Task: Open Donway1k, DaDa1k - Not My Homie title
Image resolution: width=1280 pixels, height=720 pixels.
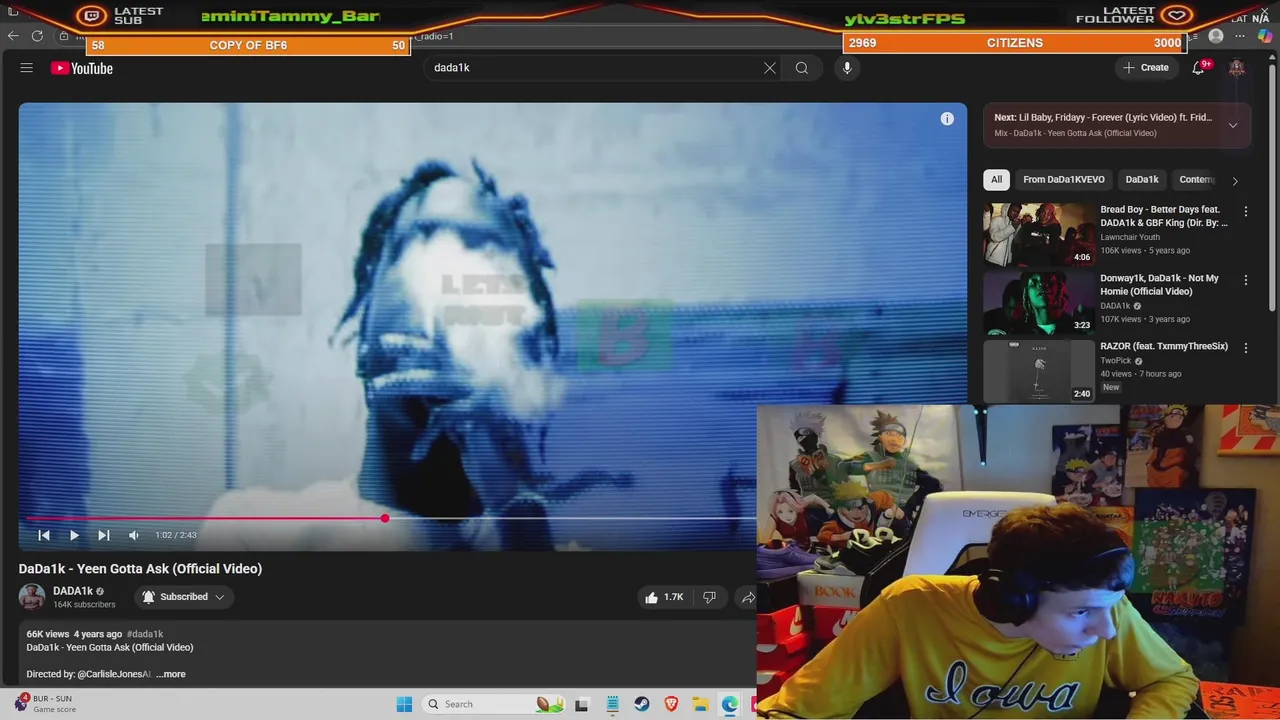Action: [x=1160, y=285]
